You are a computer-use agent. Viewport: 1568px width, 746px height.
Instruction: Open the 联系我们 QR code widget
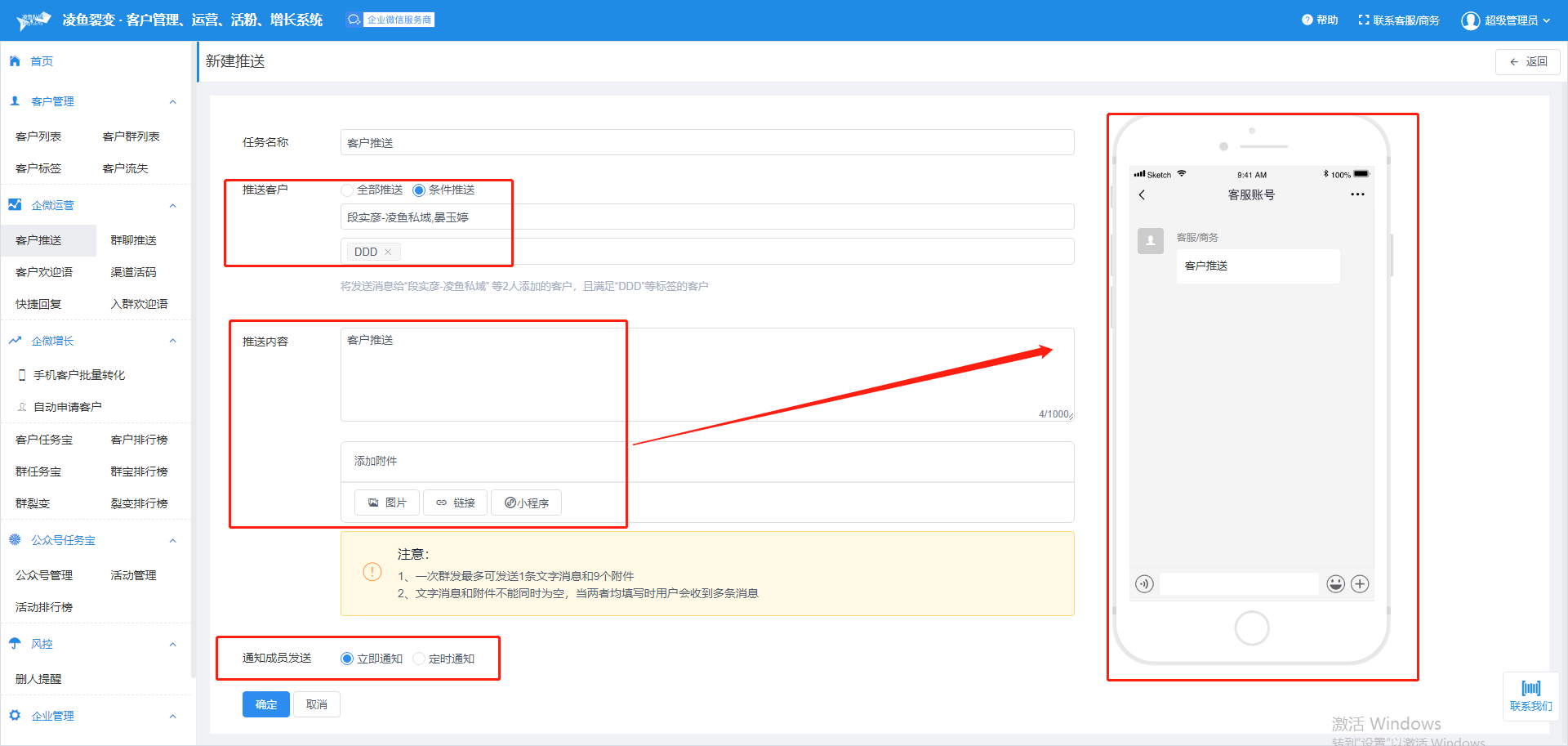tap(1530, 695)
